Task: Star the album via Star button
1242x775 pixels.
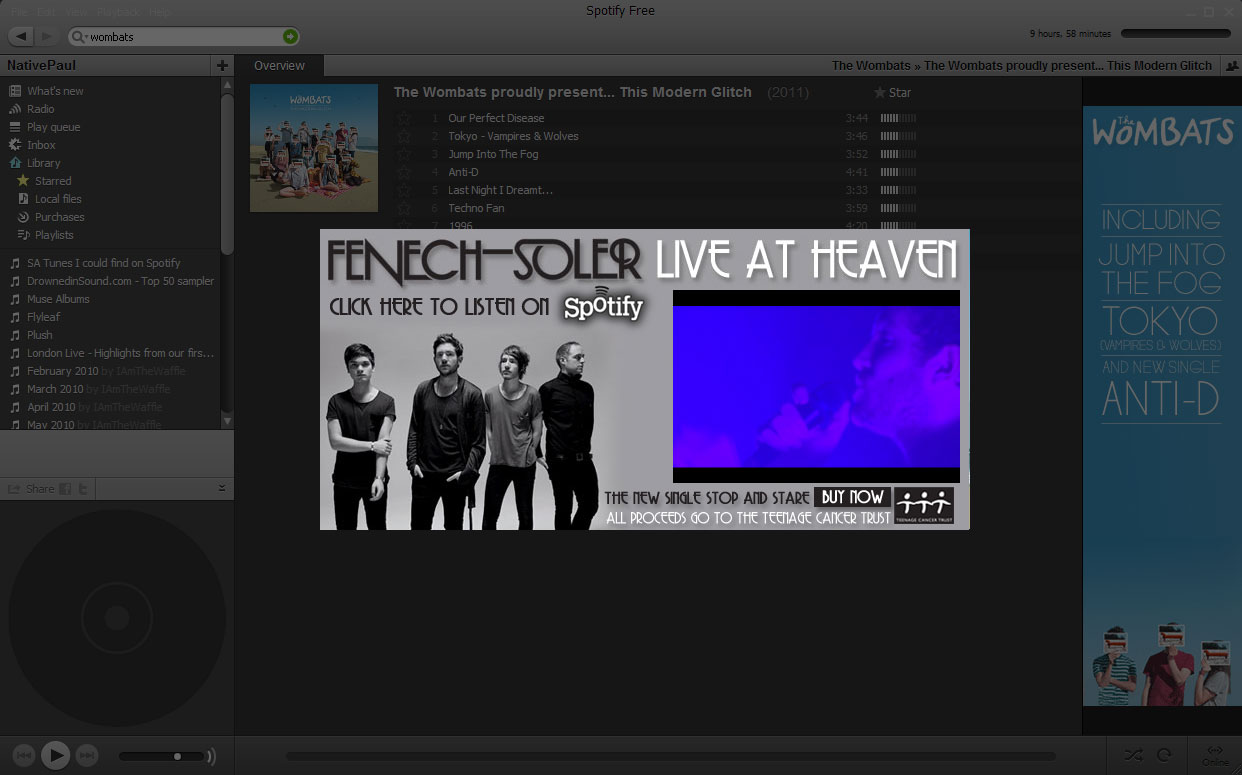Action: (x=892, y=92)
